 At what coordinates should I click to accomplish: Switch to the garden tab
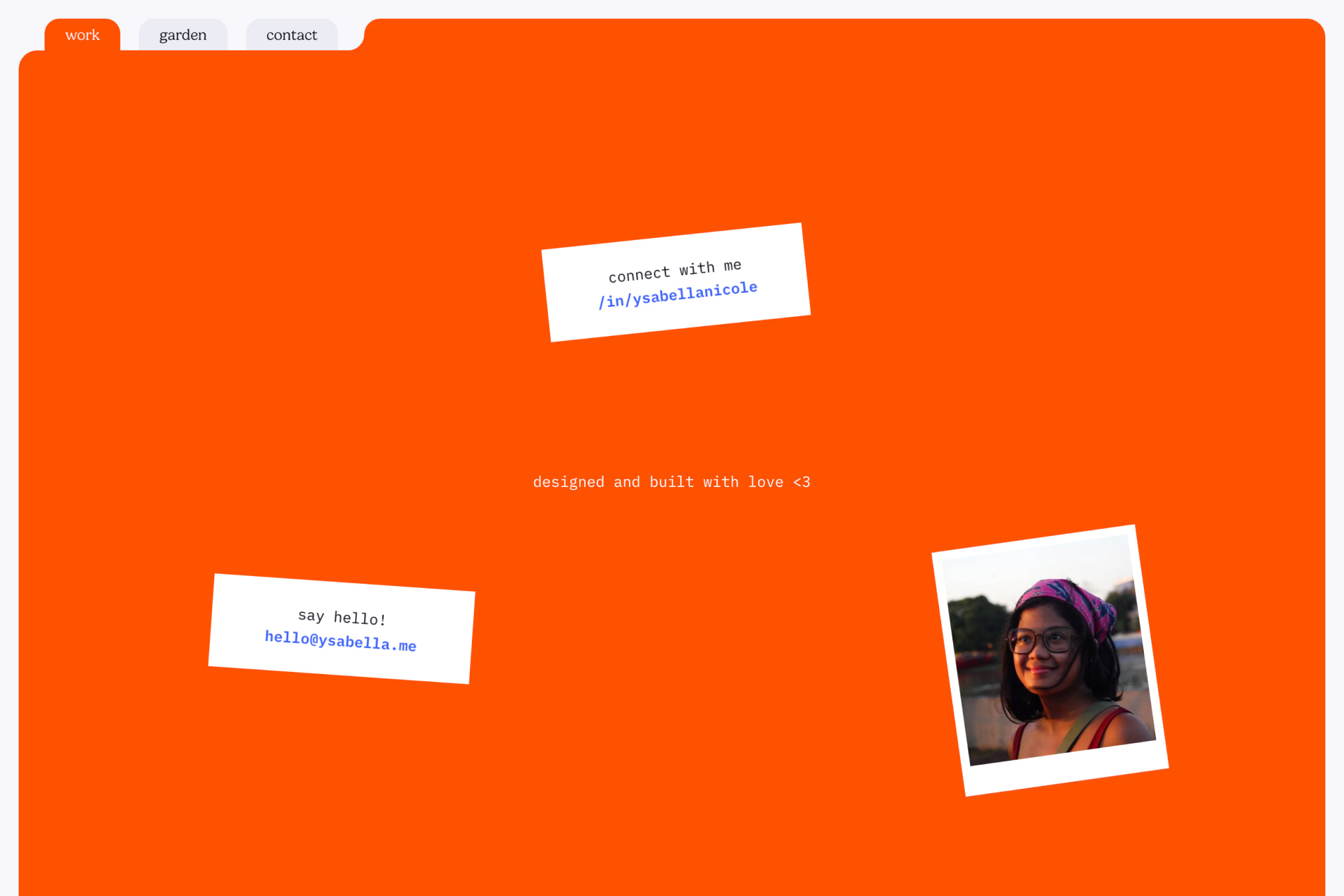pyautogui.click(x=183, y=35)
